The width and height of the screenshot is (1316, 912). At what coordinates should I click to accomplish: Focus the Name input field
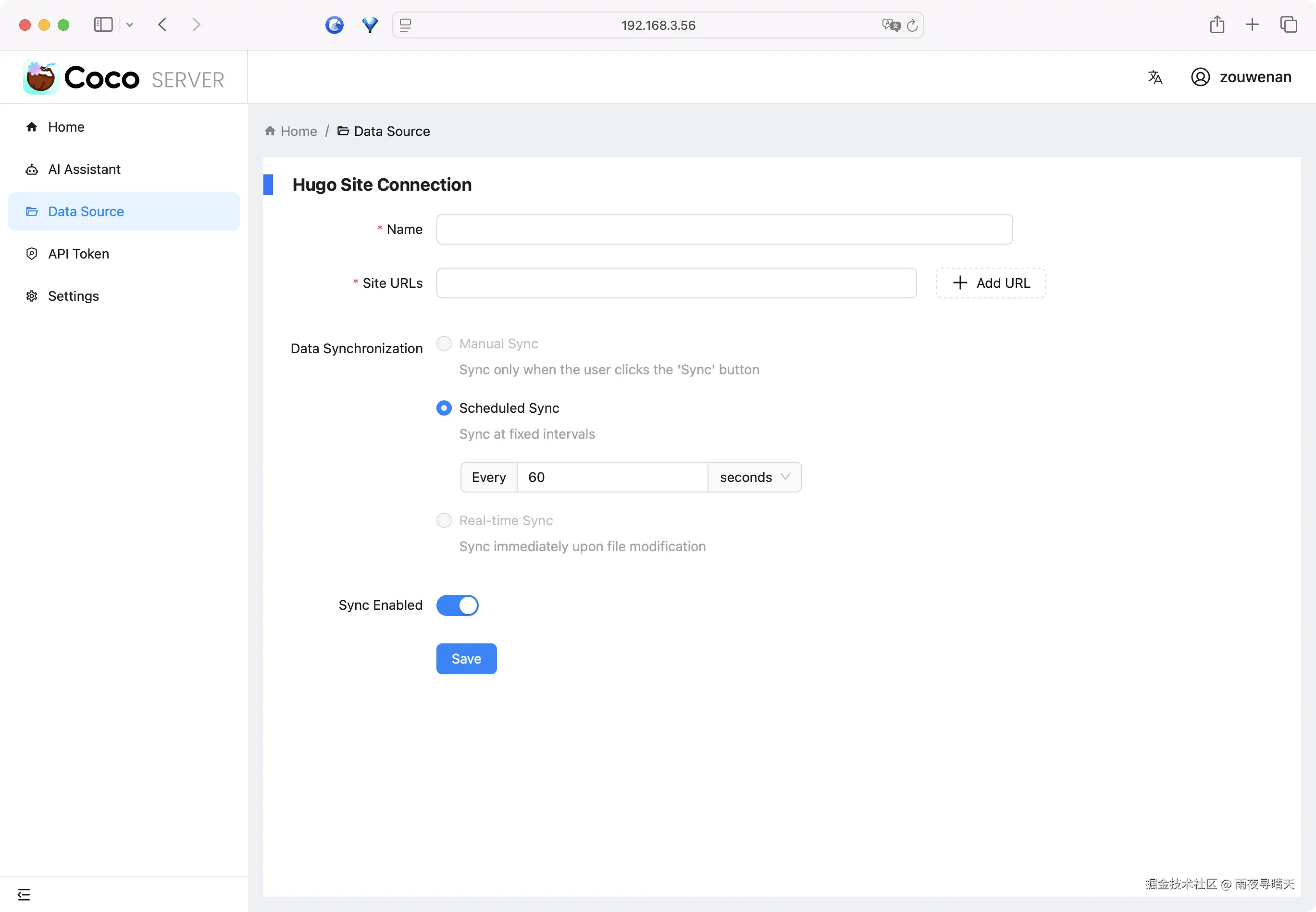(x=724, y=229)
